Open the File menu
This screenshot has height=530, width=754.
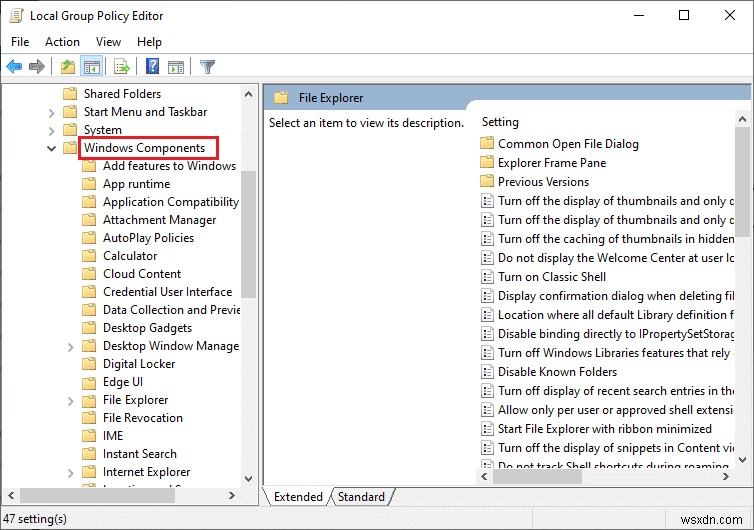coord(20,42)
